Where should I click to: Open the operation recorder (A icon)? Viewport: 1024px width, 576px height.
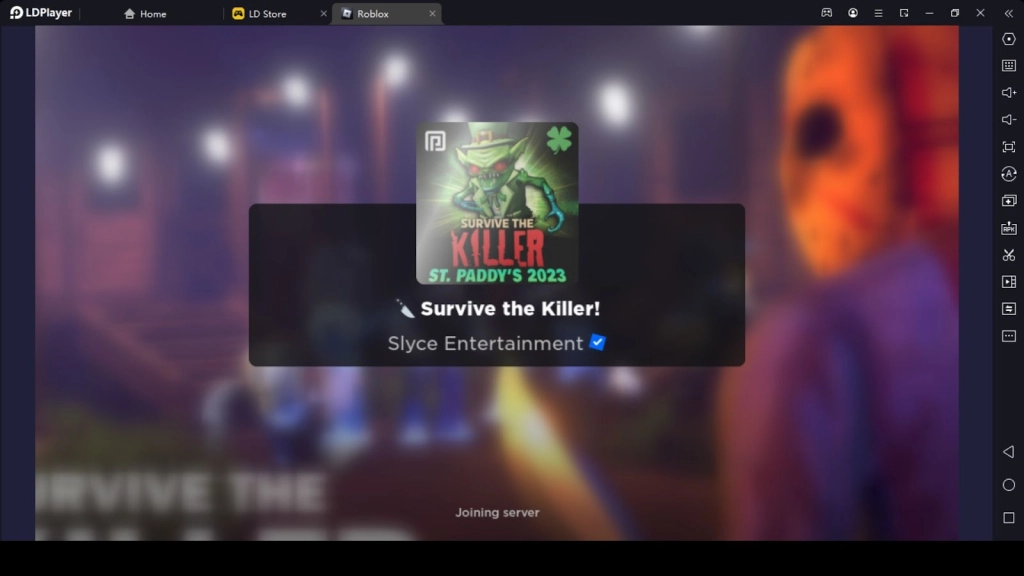coord(1008,174)
